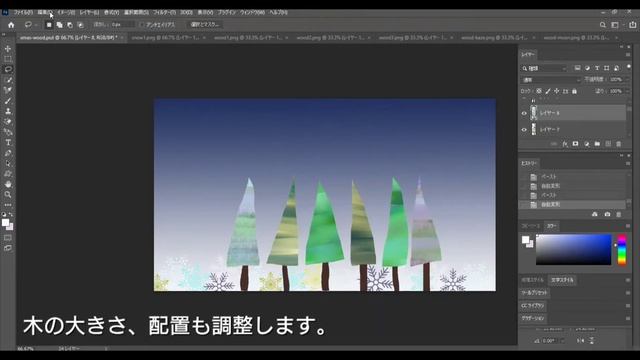The image size is (640, 360).
Task: Open the ヘルプ menu
Action: [x=278, y=13]
